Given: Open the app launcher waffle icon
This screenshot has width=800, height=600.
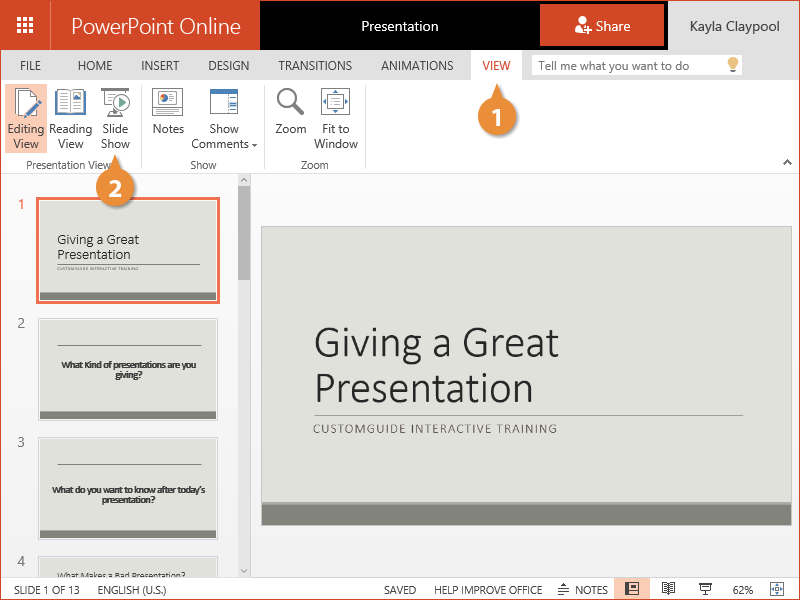Looking at the screenshot, I should click(x=25, y=26).
